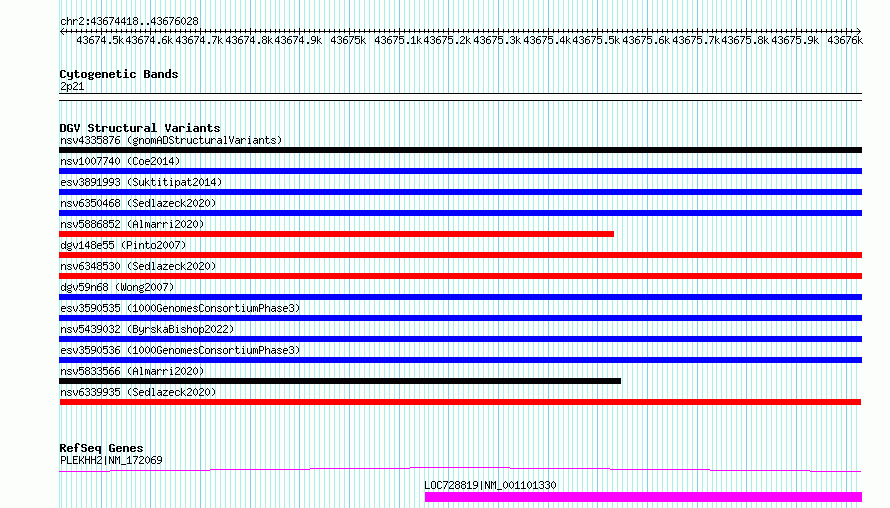Click the DGV Structural Variants track title

(x=140, y=128)
